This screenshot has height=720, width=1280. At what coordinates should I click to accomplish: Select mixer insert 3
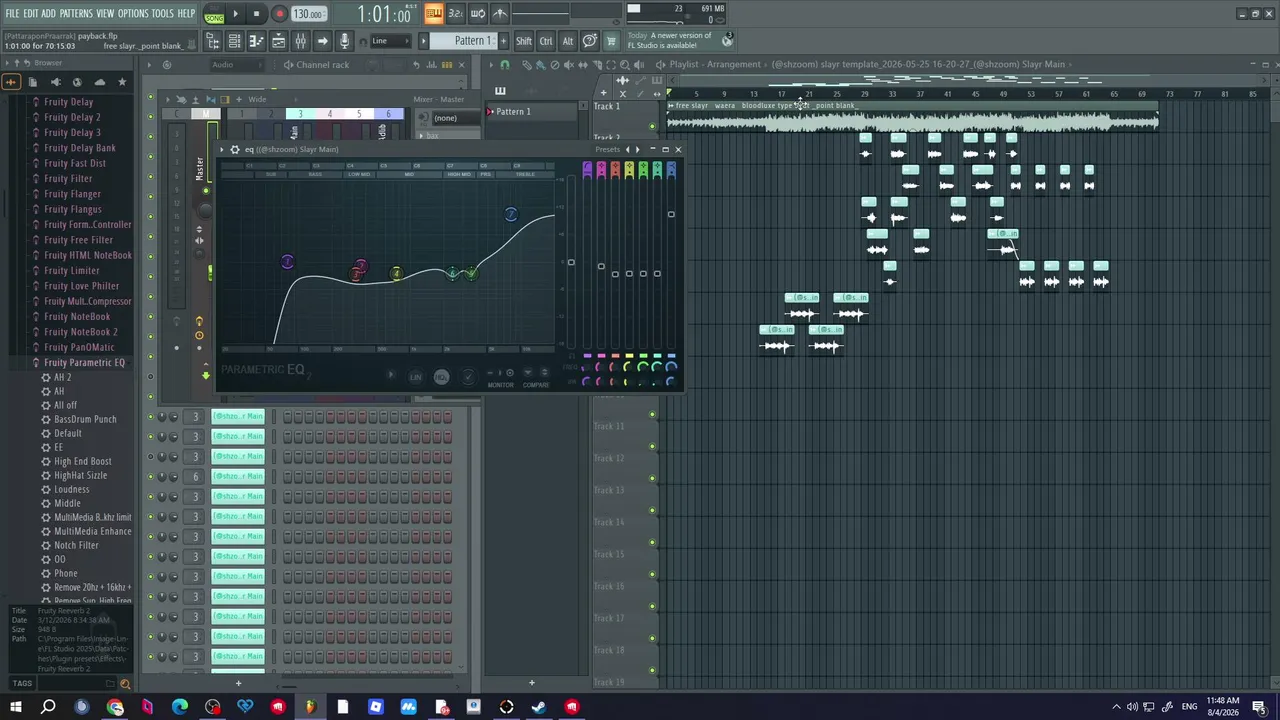300,114
